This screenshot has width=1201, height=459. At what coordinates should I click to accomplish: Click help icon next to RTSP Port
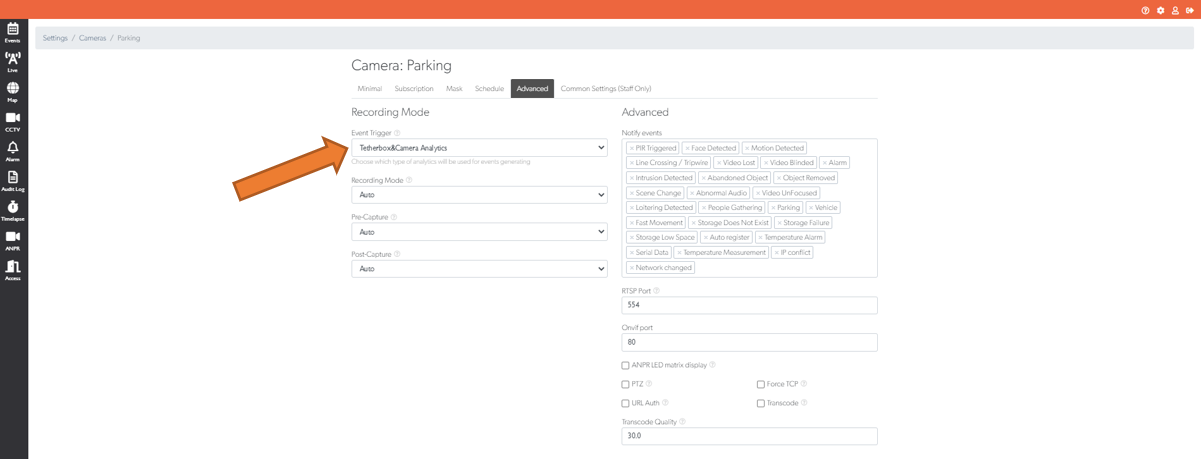[x=656, y=291]
